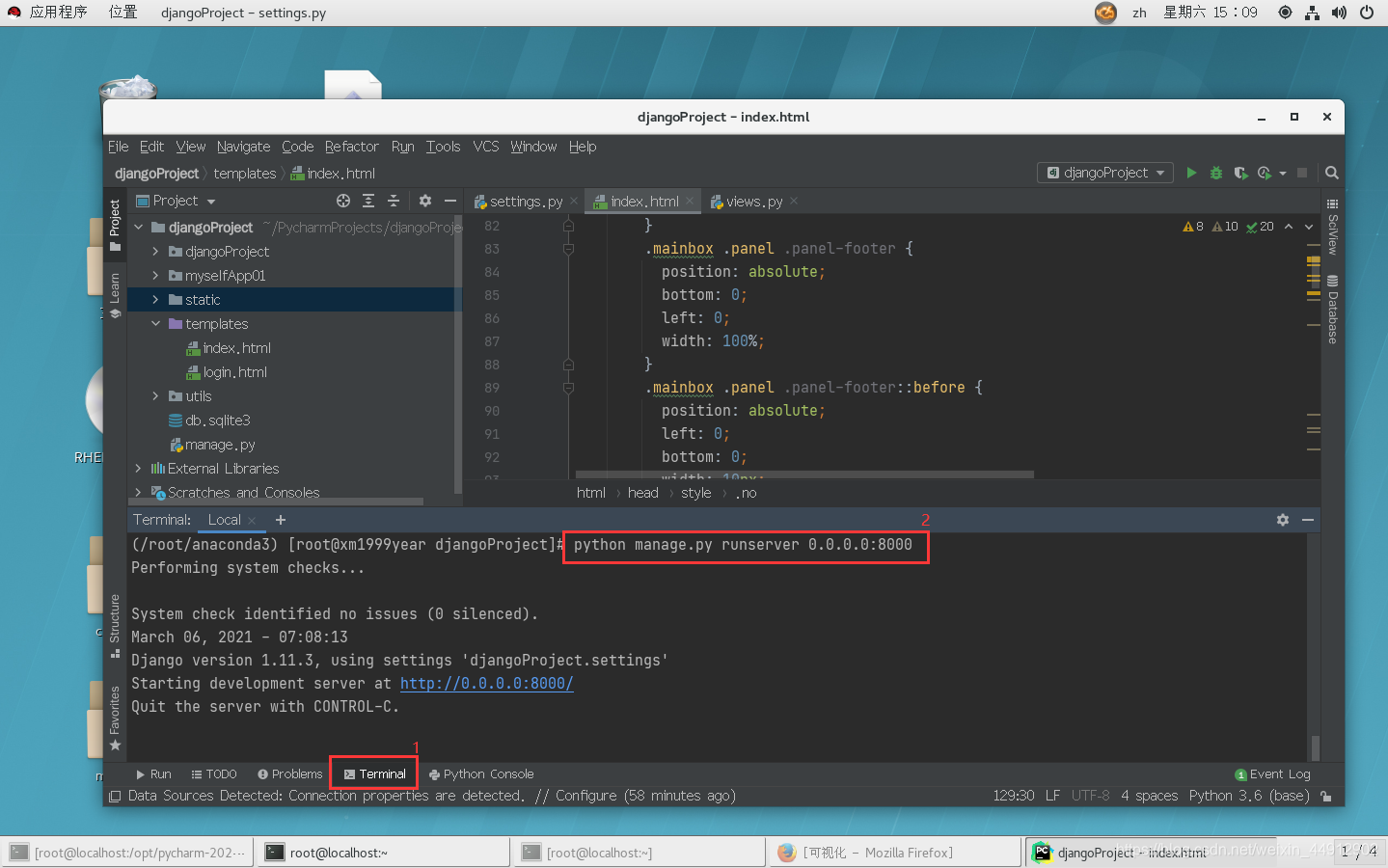Expand External Libraries node

coord(138,469)
